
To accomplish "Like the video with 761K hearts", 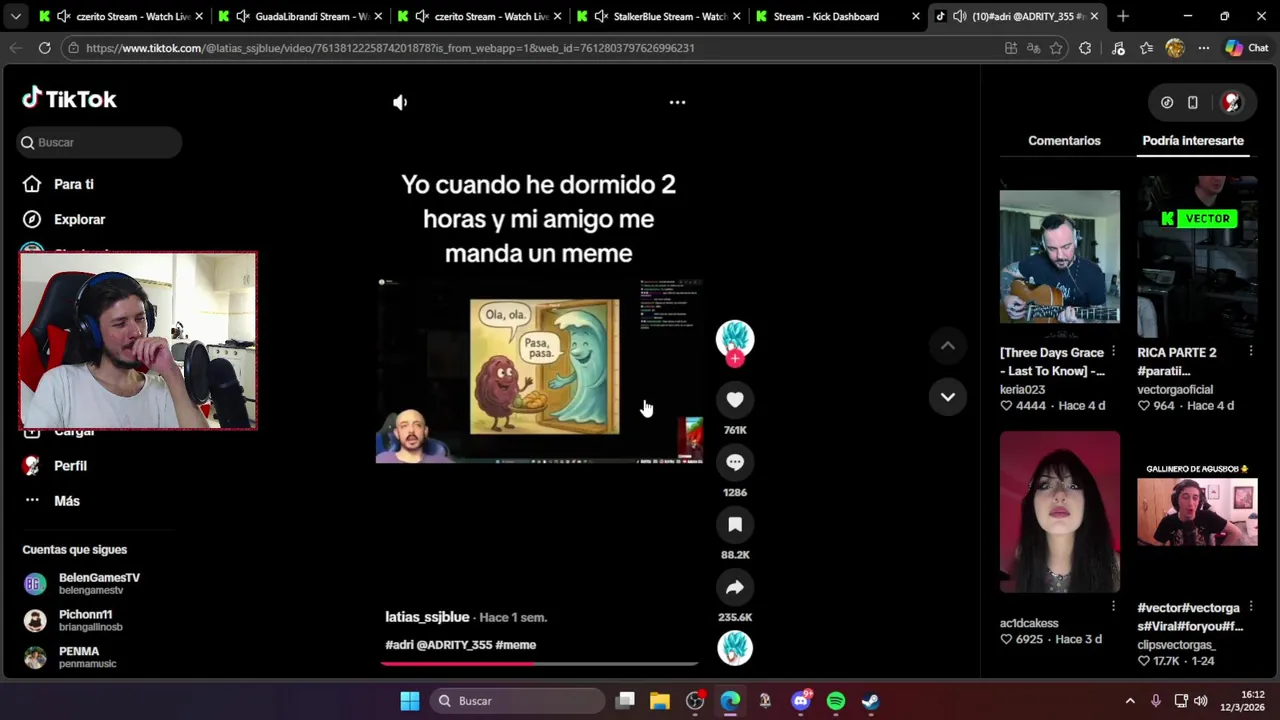I will tap(735, 400).
